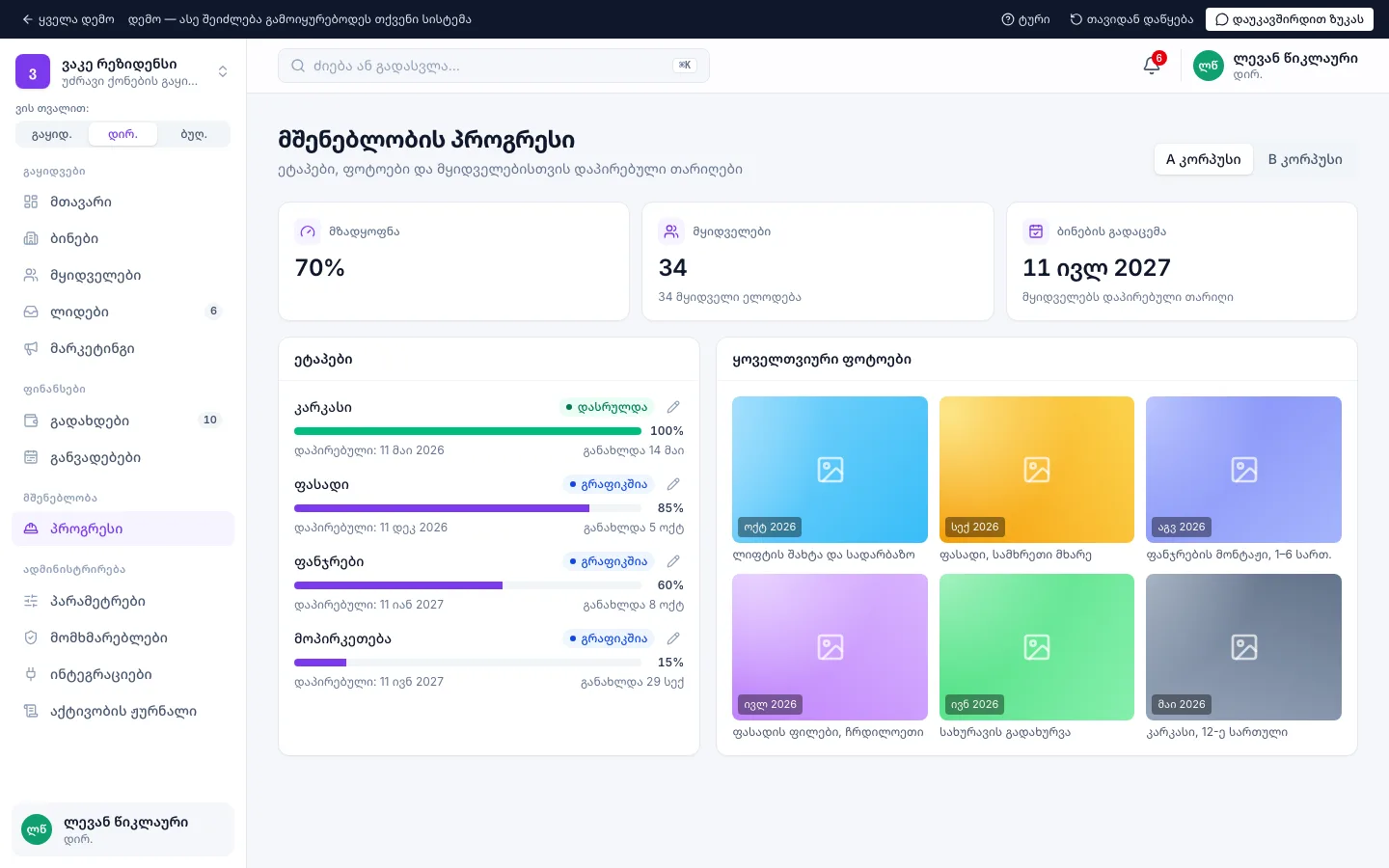Image resolution: width=1389 pixels, height=868 pixels.
Task: Open მთავარი in the sidebar
Action: click(x=123, y=202)
